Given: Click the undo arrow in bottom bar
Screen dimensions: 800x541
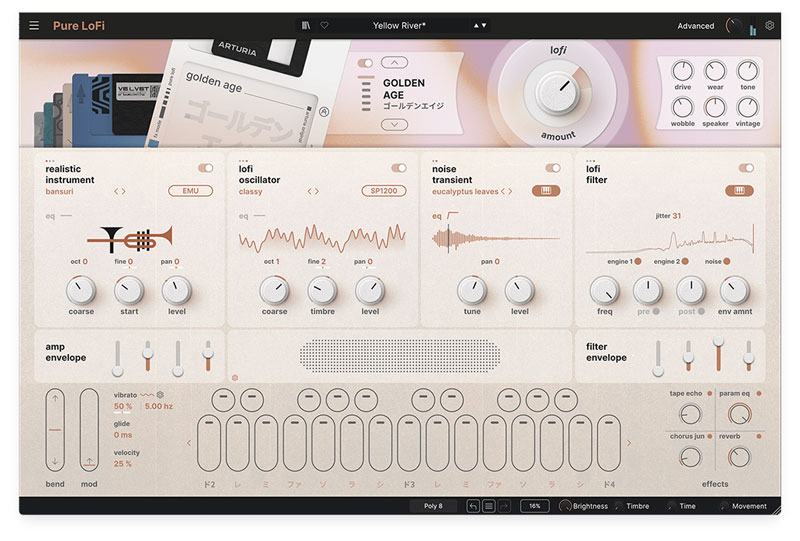Looking at the screenshot, I should click(473, 506).
